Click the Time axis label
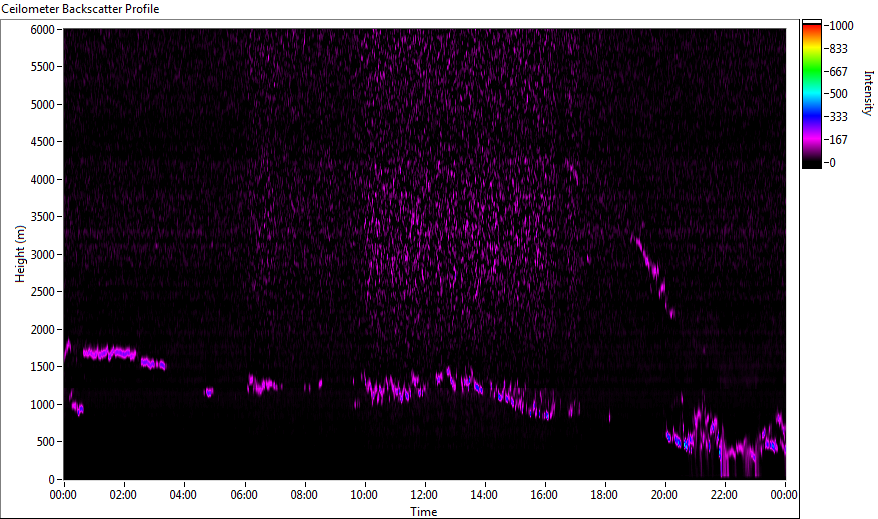 [423, 511]
